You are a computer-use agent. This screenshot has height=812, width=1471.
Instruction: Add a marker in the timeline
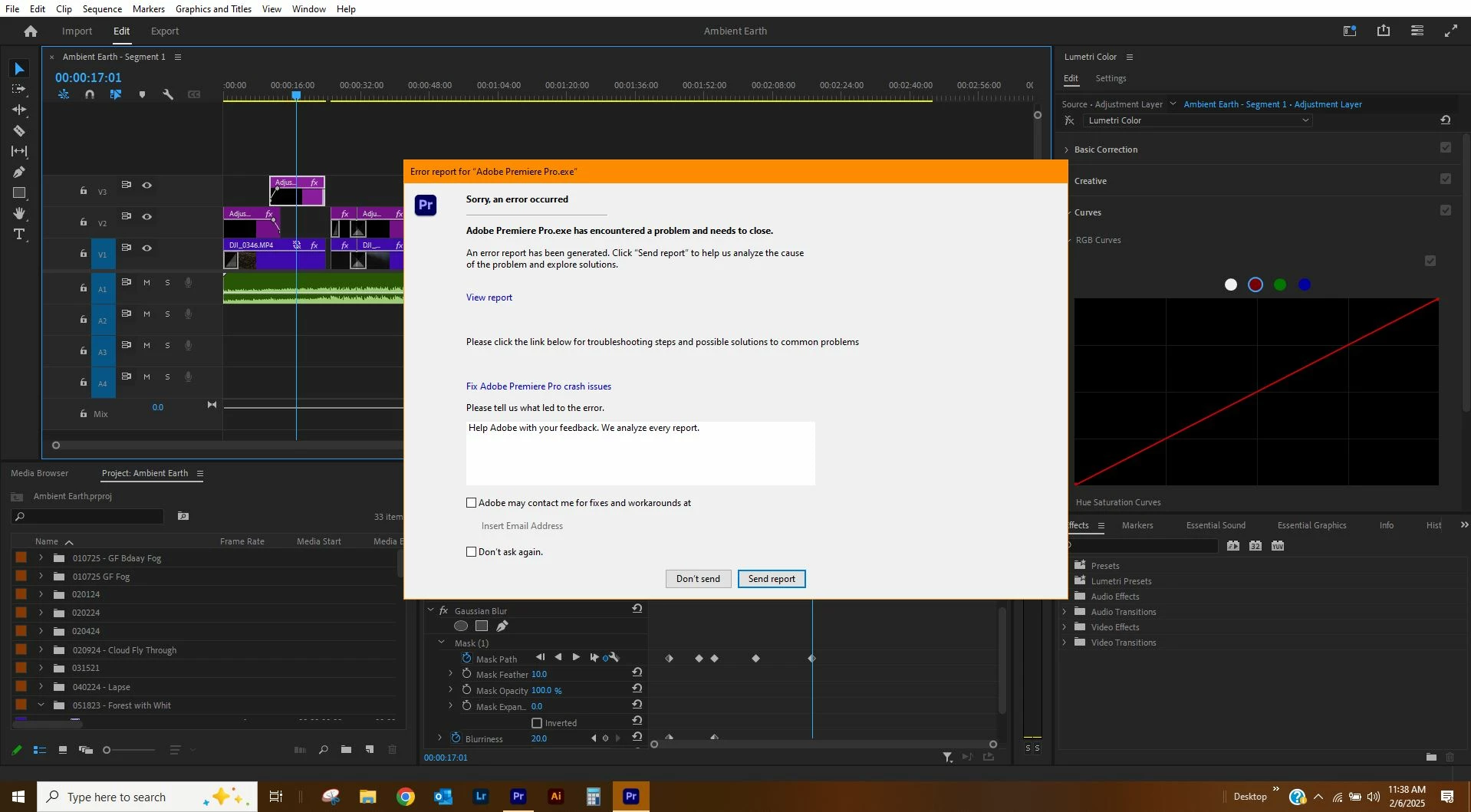[142, 94]
